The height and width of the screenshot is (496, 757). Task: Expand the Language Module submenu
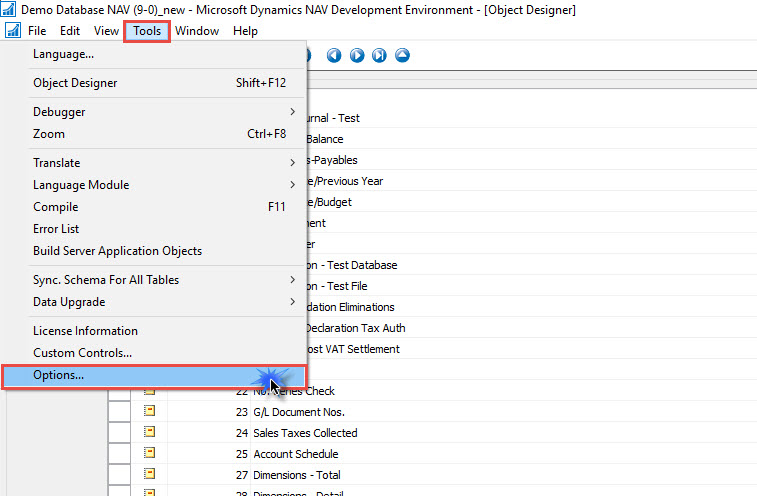[154, 185]
